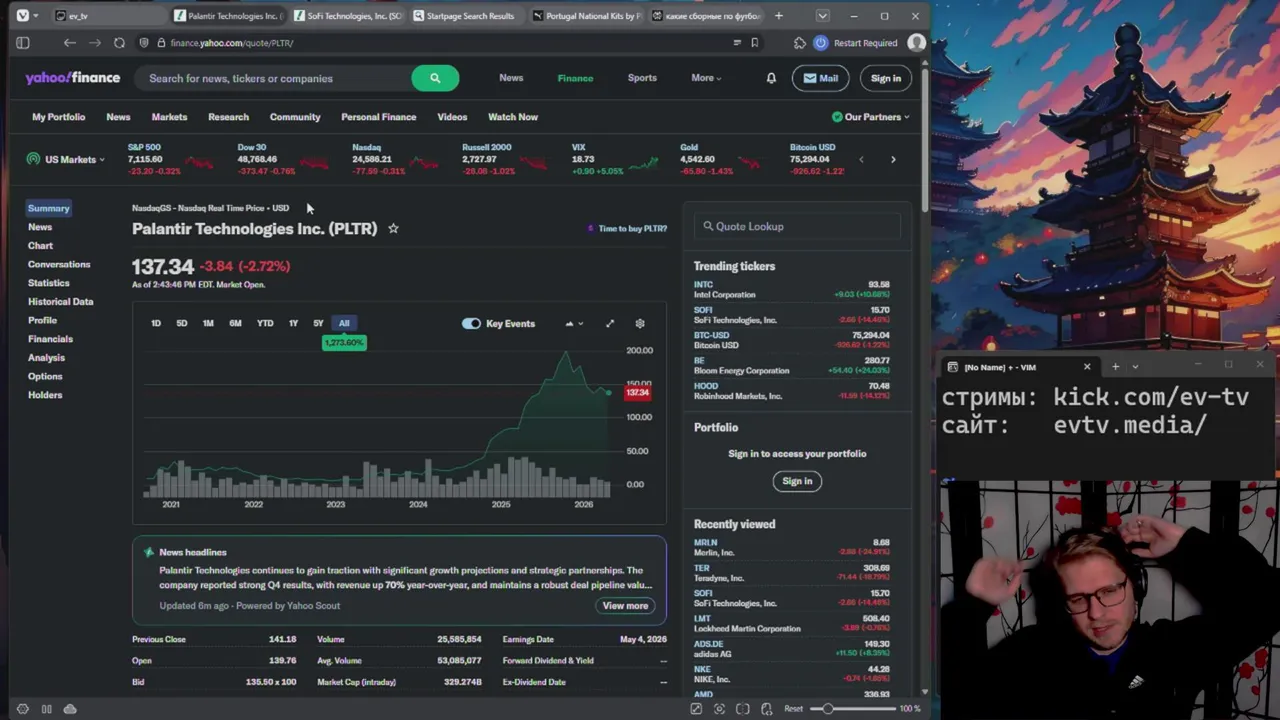Select the 5Y chart range

318,323
